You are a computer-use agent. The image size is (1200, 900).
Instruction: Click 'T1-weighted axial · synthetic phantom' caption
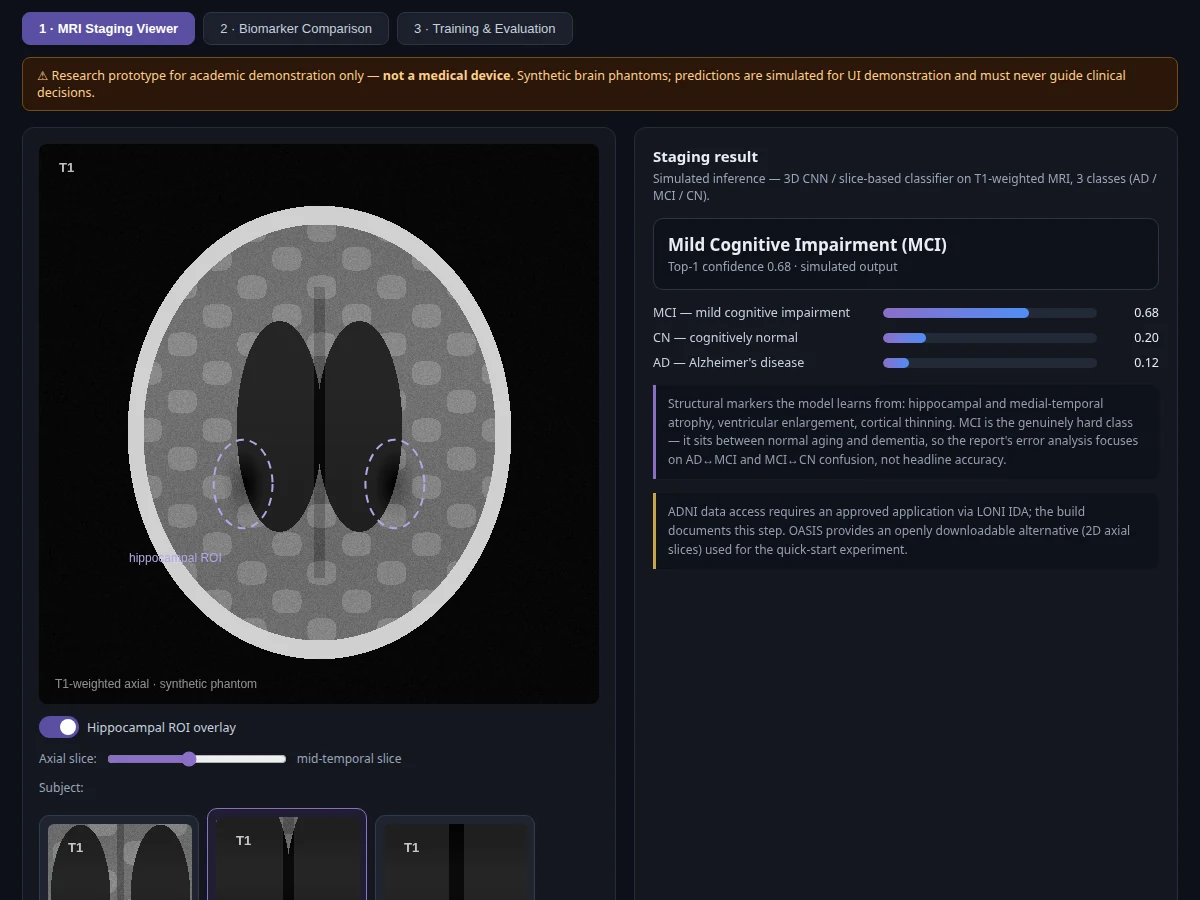[156, 684]
